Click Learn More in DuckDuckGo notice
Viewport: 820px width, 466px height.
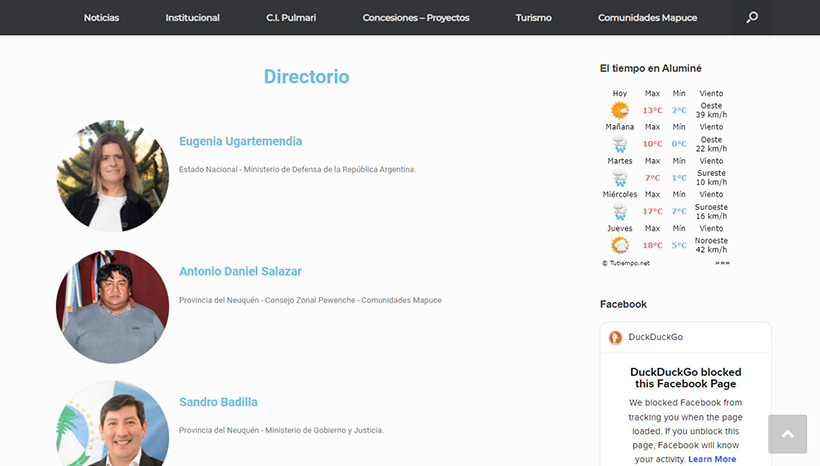[712, 459]
